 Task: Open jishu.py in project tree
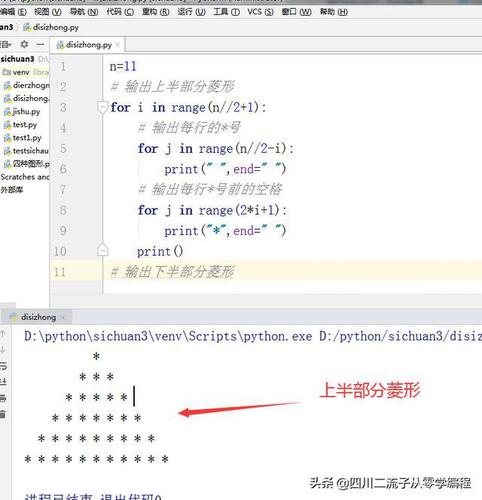[x=22, y=111]
